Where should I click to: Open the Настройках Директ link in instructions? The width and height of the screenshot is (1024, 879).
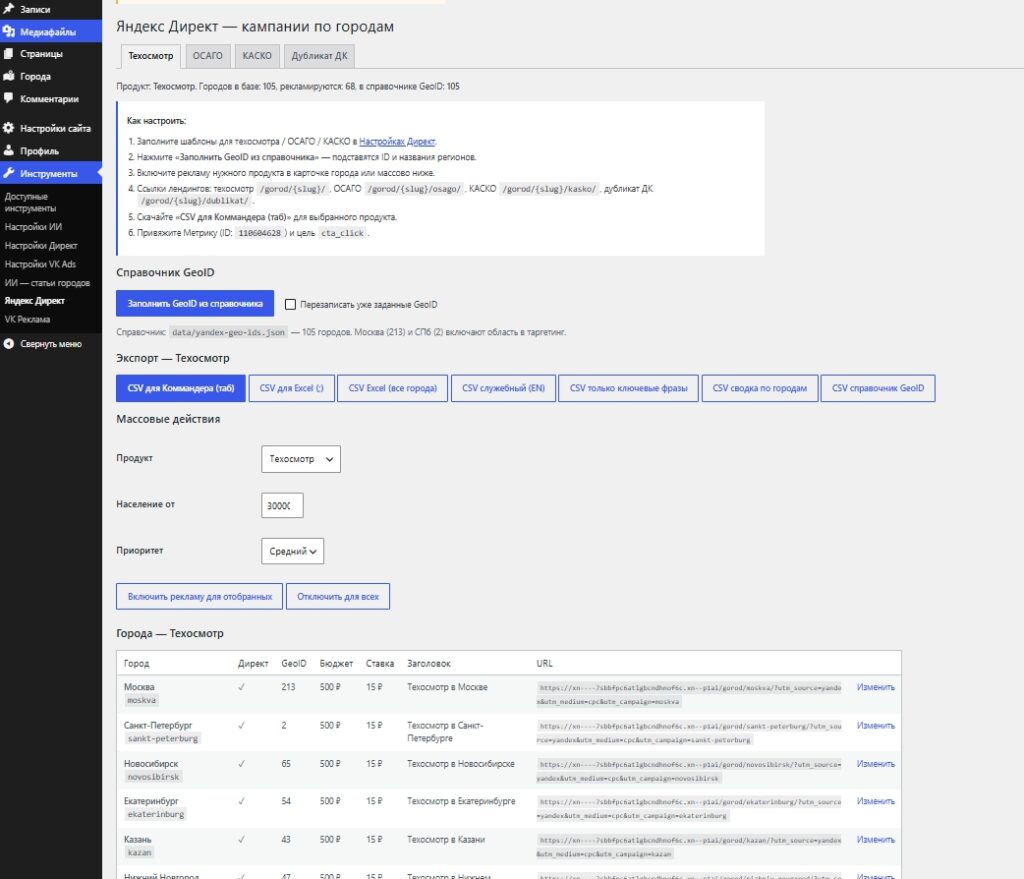397,142
